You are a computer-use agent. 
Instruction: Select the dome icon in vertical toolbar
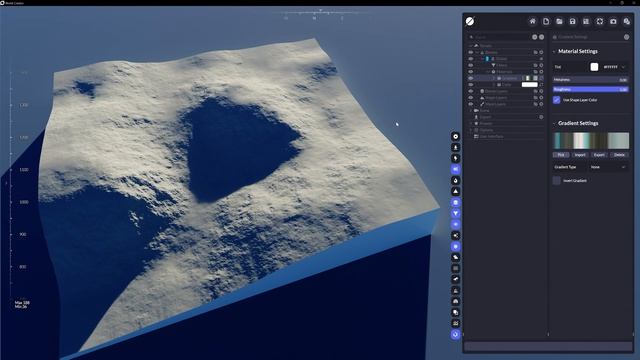pyautogui.click(x=456, y=301)
